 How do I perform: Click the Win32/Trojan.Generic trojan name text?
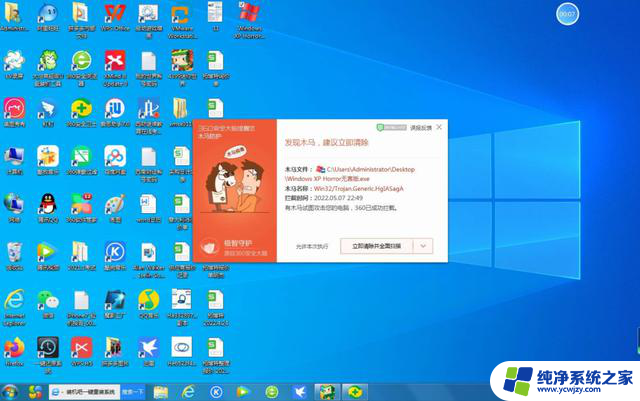[358, 189]
